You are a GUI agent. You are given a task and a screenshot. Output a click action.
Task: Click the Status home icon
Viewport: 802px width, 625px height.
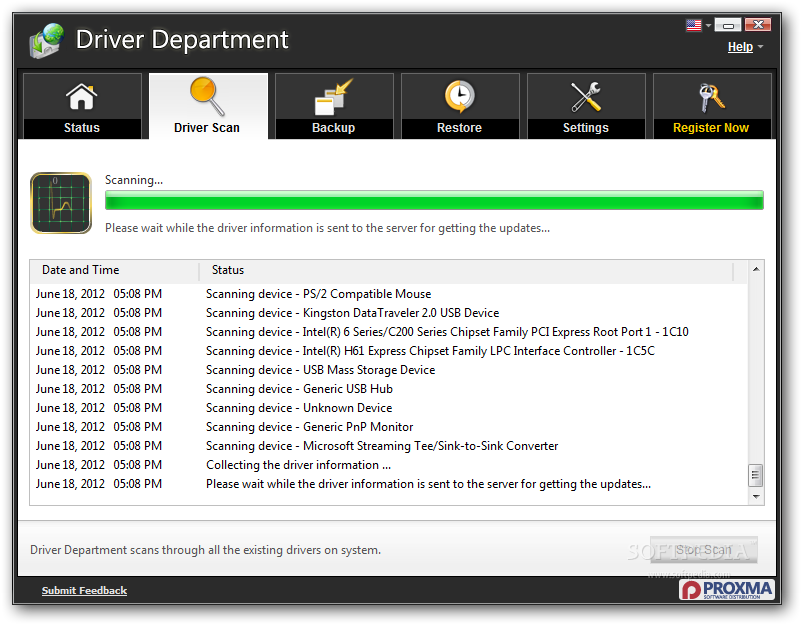[x=81, y=97]
